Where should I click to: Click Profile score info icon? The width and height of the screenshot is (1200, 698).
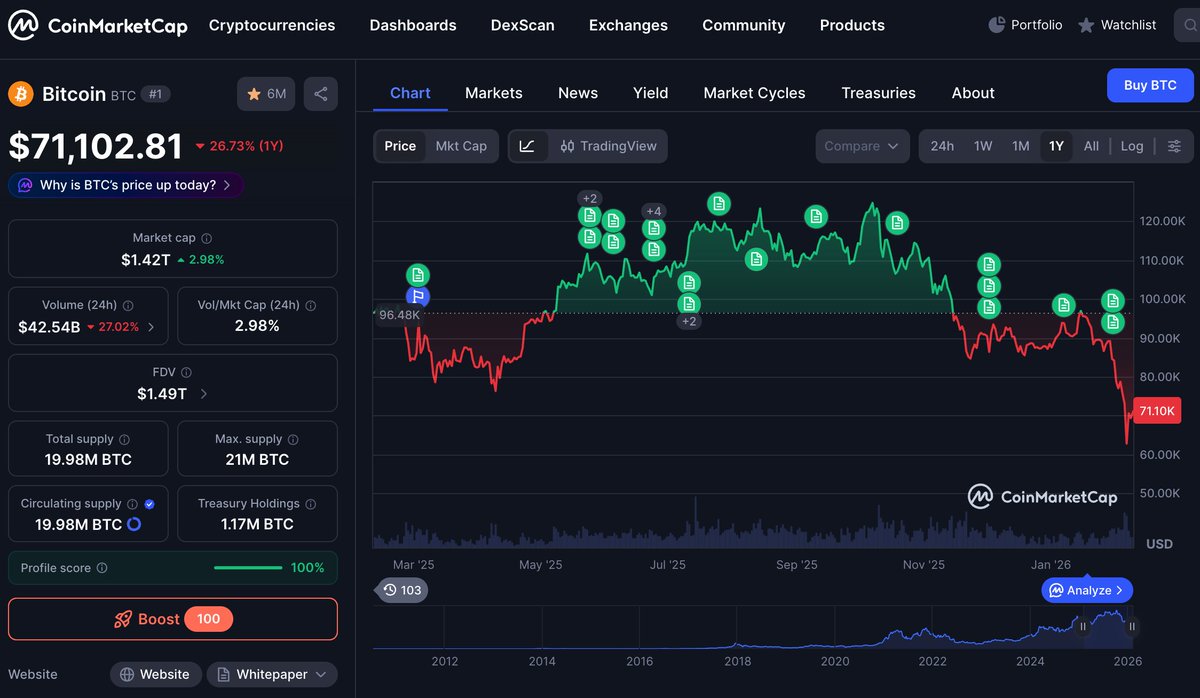[102, 568]
